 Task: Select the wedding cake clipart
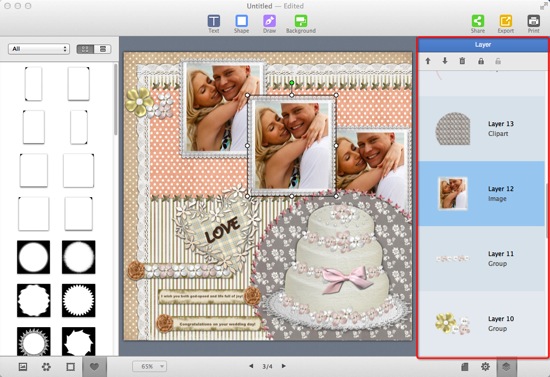point(337,267)
